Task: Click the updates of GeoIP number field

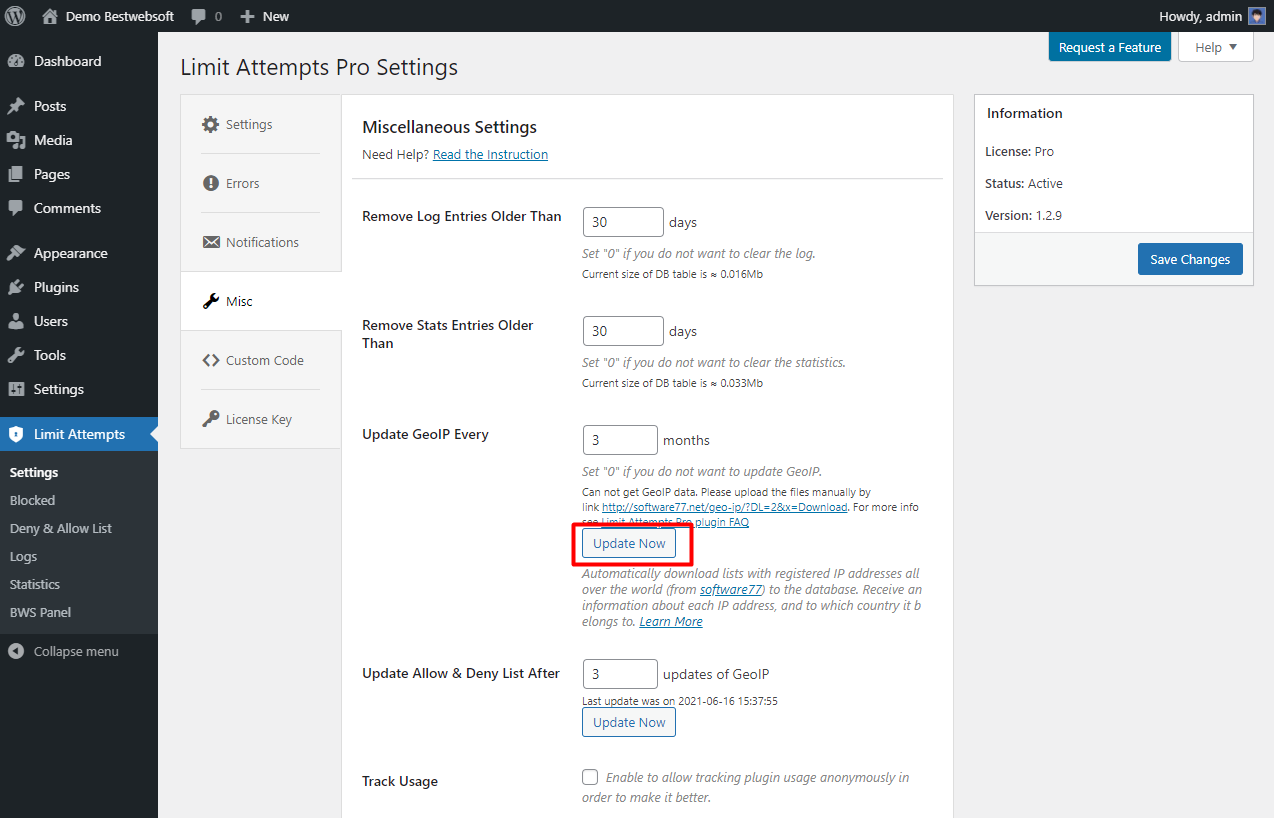Action: (x=620, y=674)
